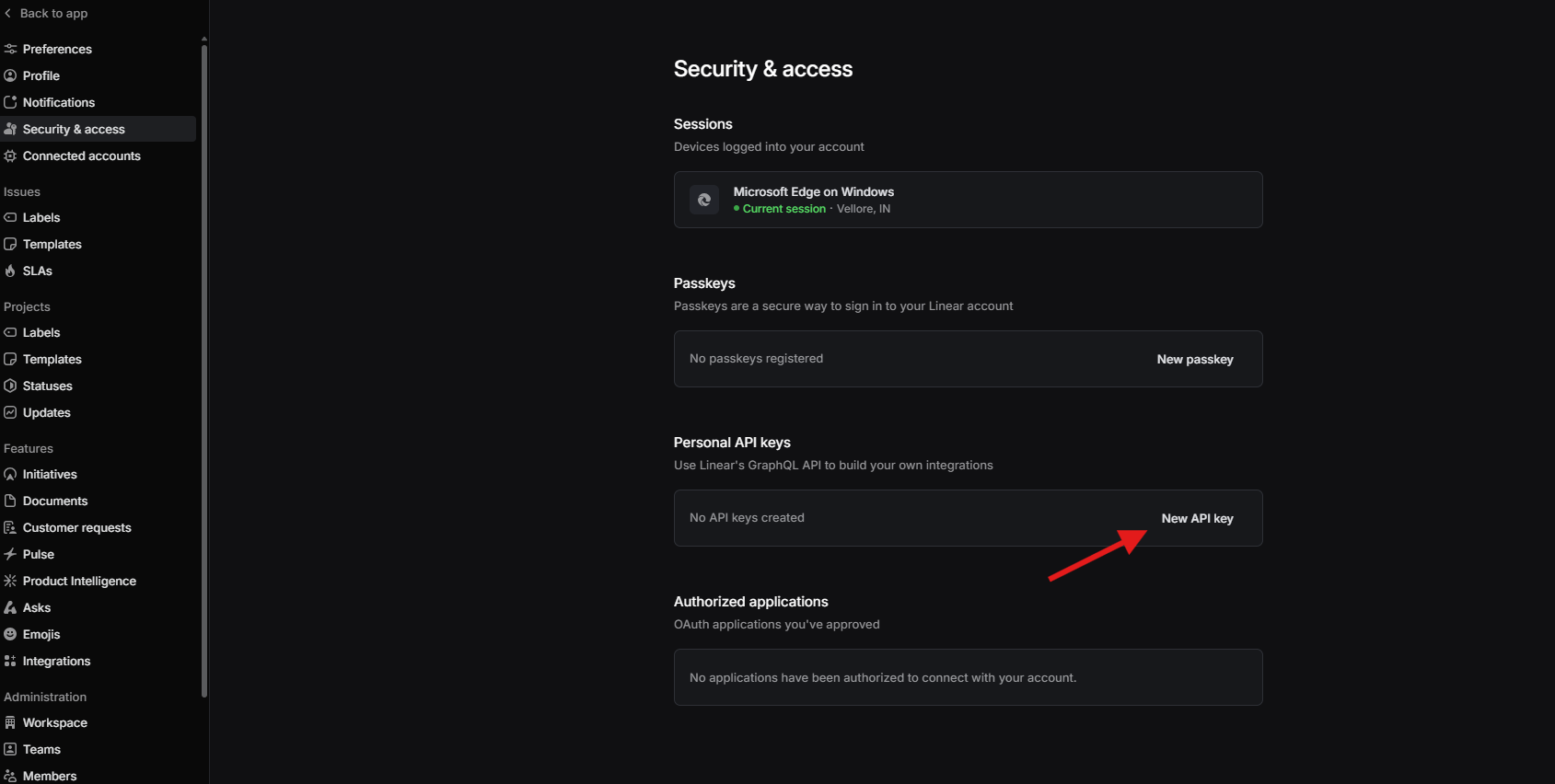Click the Features section label
The height and width of the screenshot is (784, 1555).
(29, 448)
